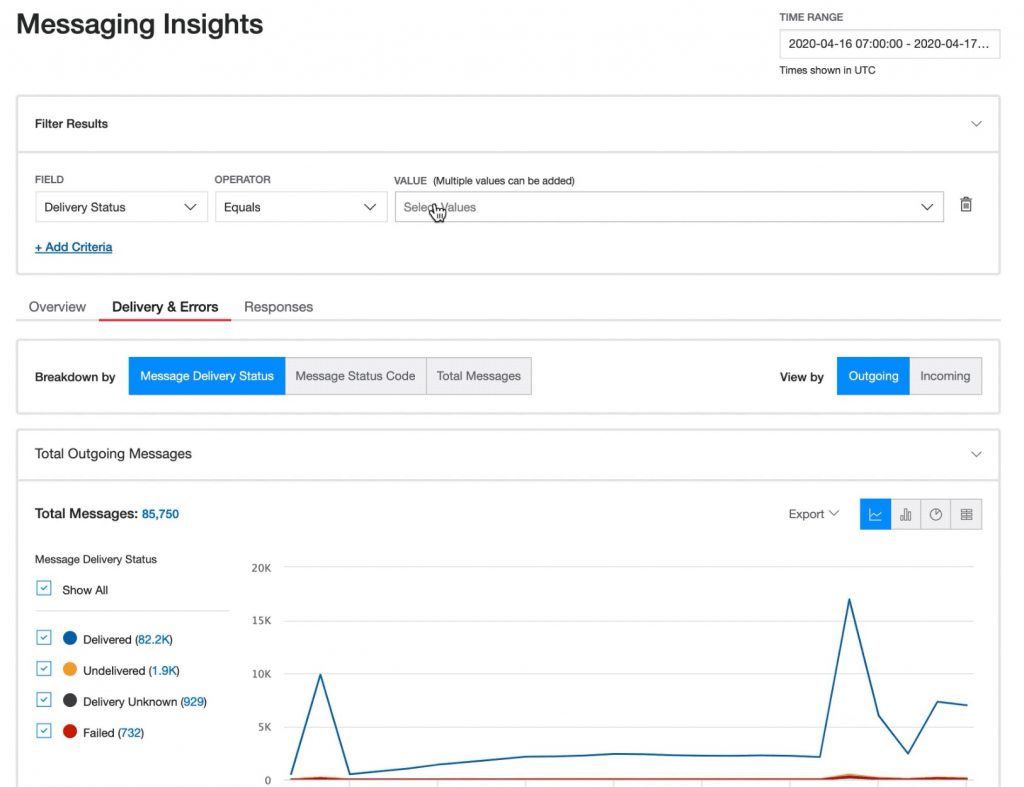The width and height of the screenshot is (1024, 787).
Task: Switch to table view of messages
Action: 966,513
